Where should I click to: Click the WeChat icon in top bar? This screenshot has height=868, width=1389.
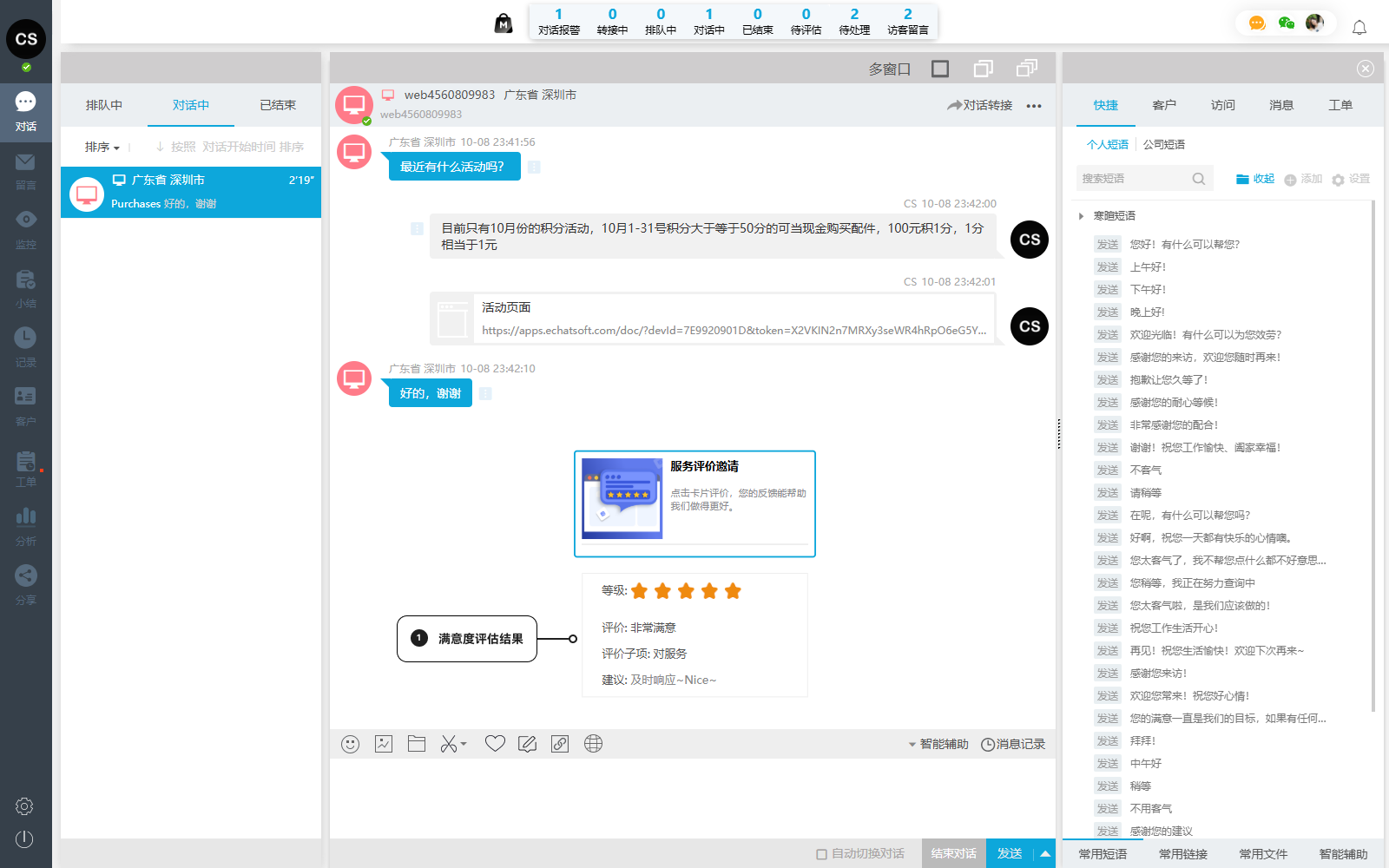pos(1287,23)
